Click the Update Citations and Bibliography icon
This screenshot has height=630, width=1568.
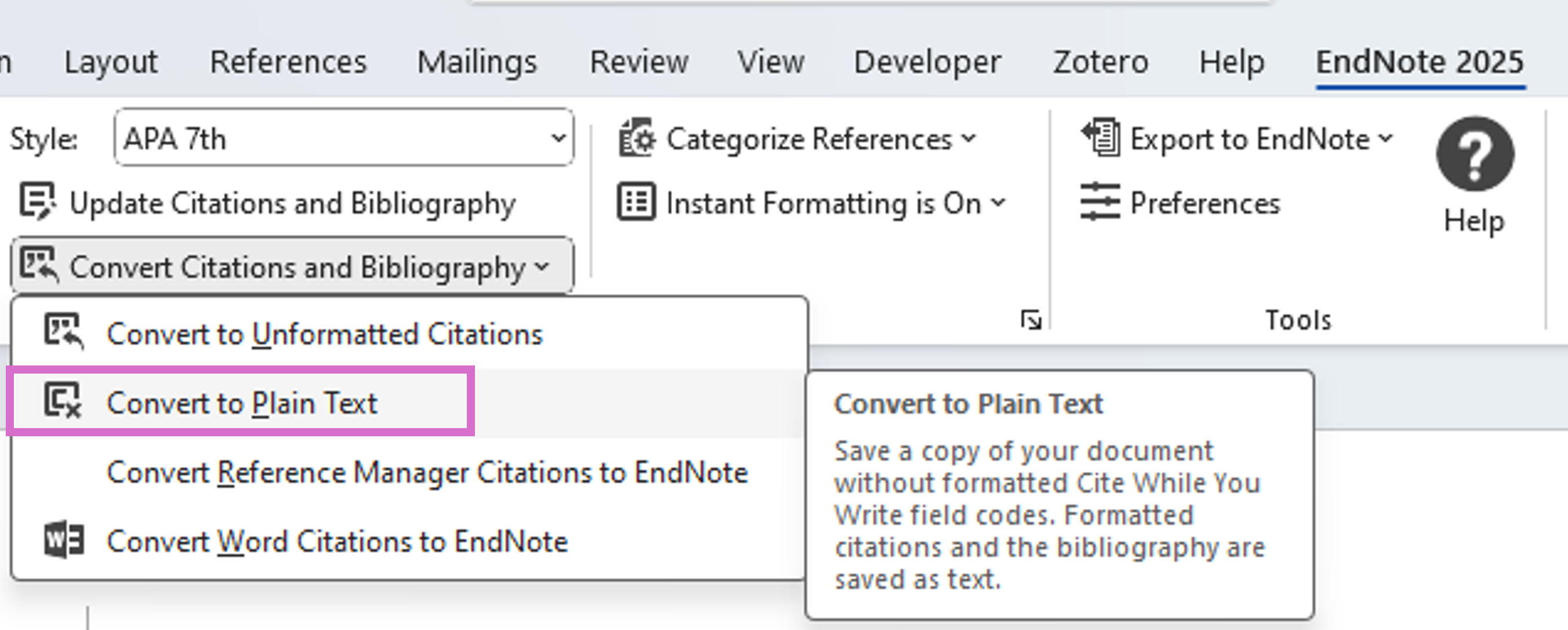point(37,201)
